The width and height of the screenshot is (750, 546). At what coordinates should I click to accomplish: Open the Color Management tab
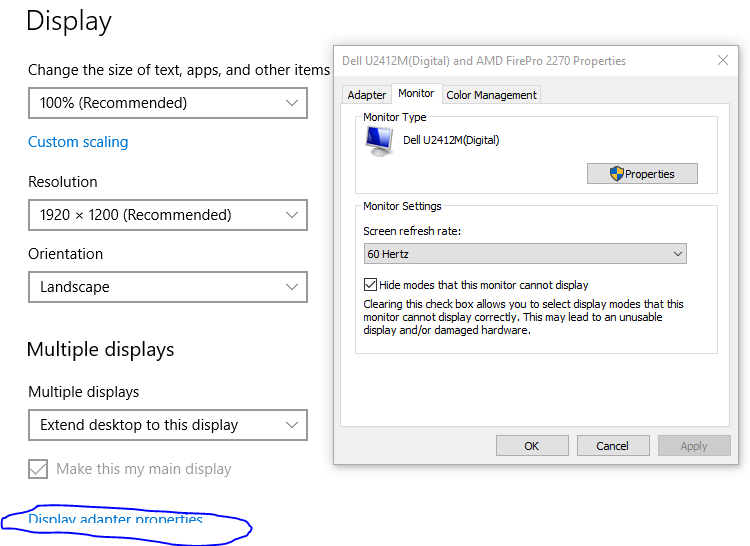[491, 95]
